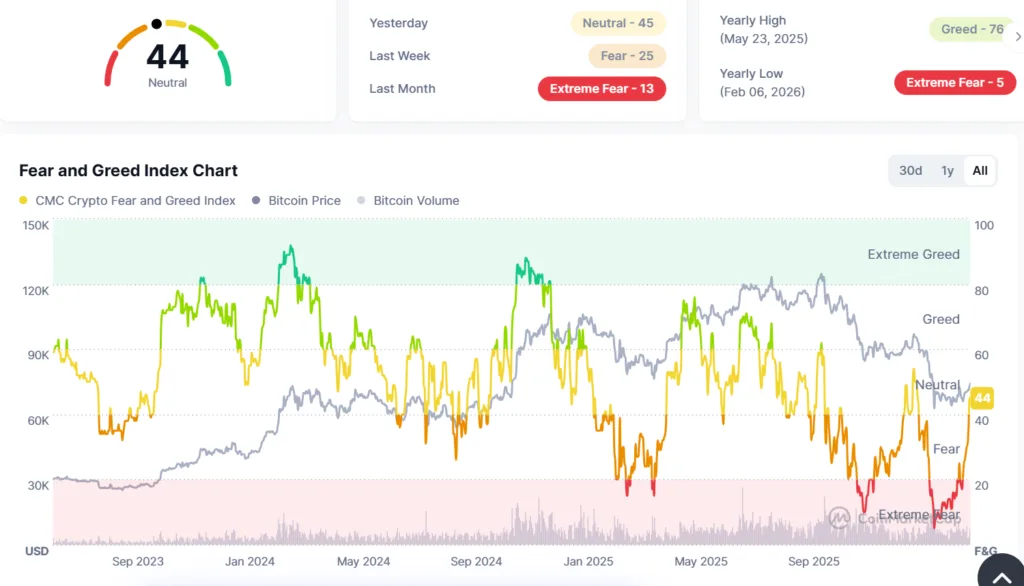Click the Fear and Greed Index Chart title

tap(128, 170)
